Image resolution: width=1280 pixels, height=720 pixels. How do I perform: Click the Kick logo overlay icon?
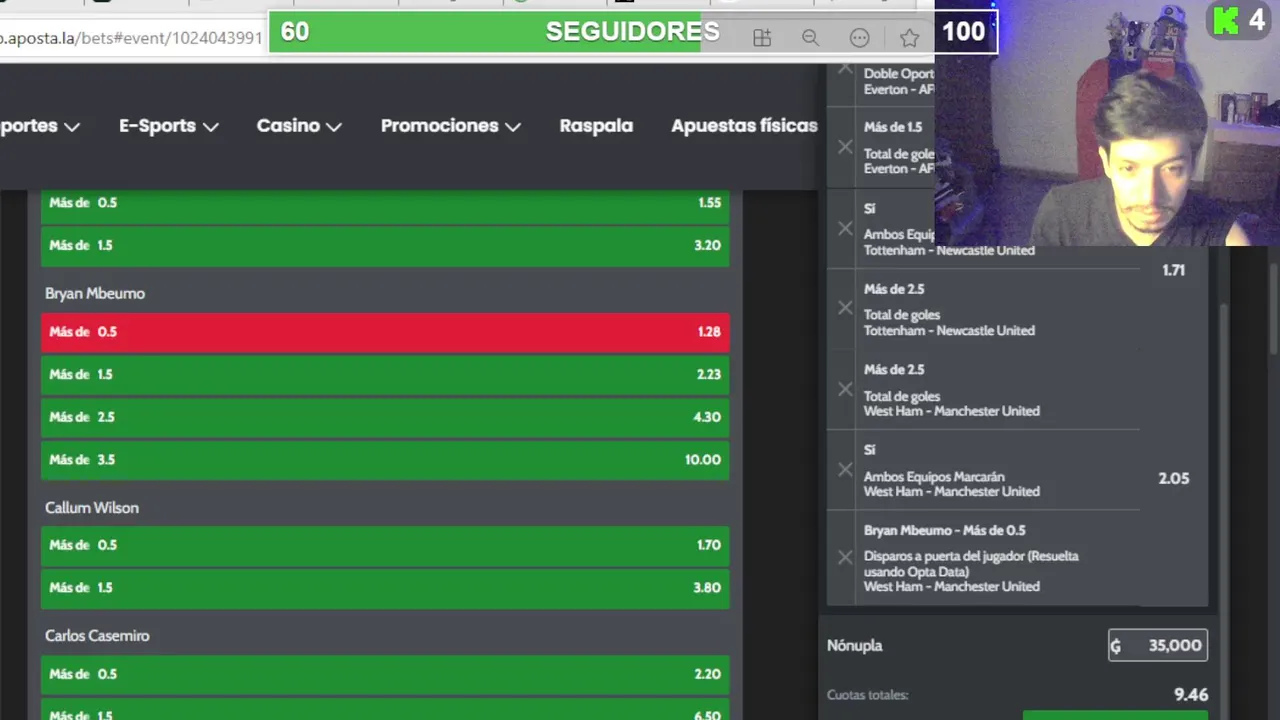point(1226,21)
